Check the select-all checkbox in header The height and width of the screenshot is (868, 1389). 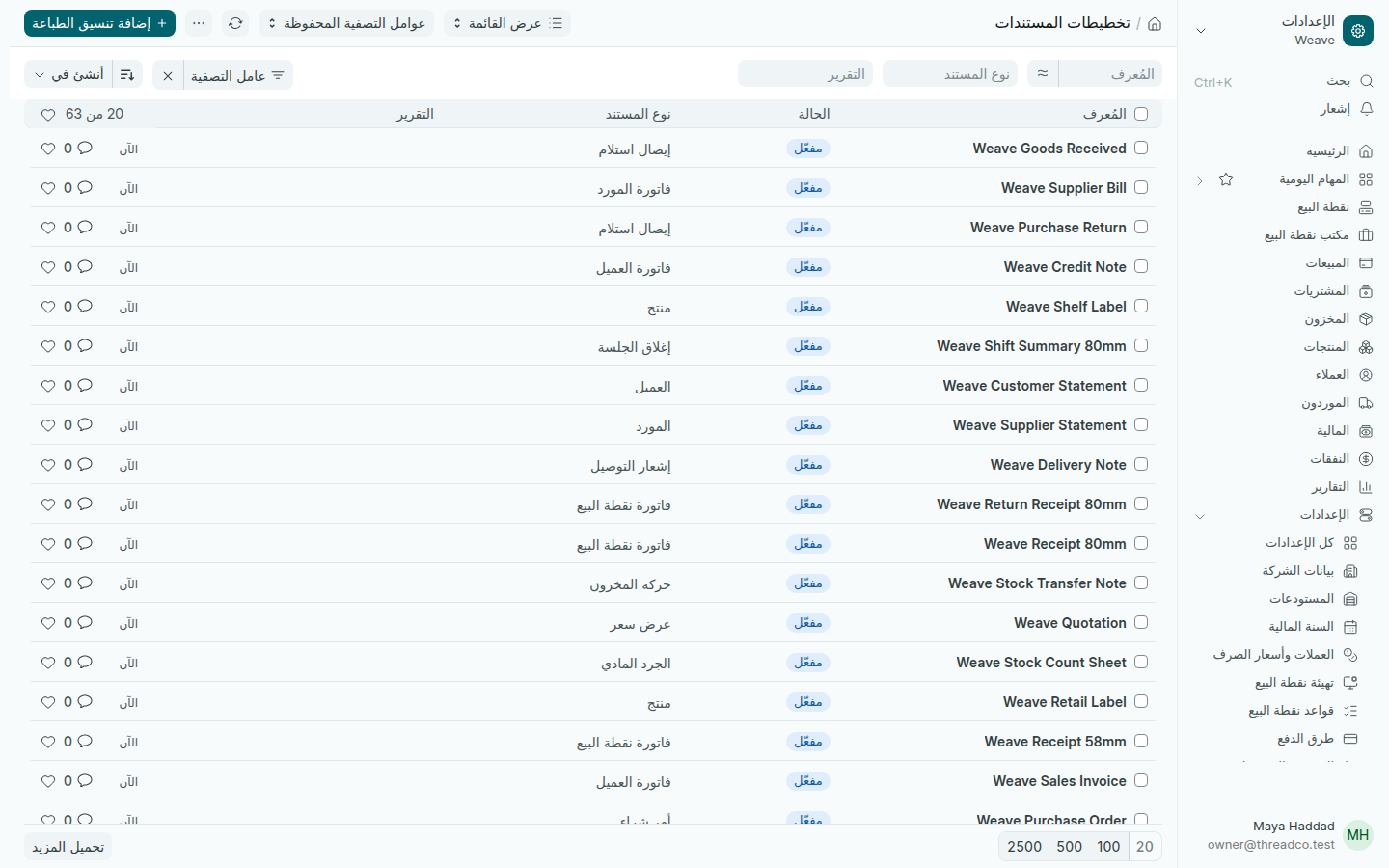[x=1141, y=114]
